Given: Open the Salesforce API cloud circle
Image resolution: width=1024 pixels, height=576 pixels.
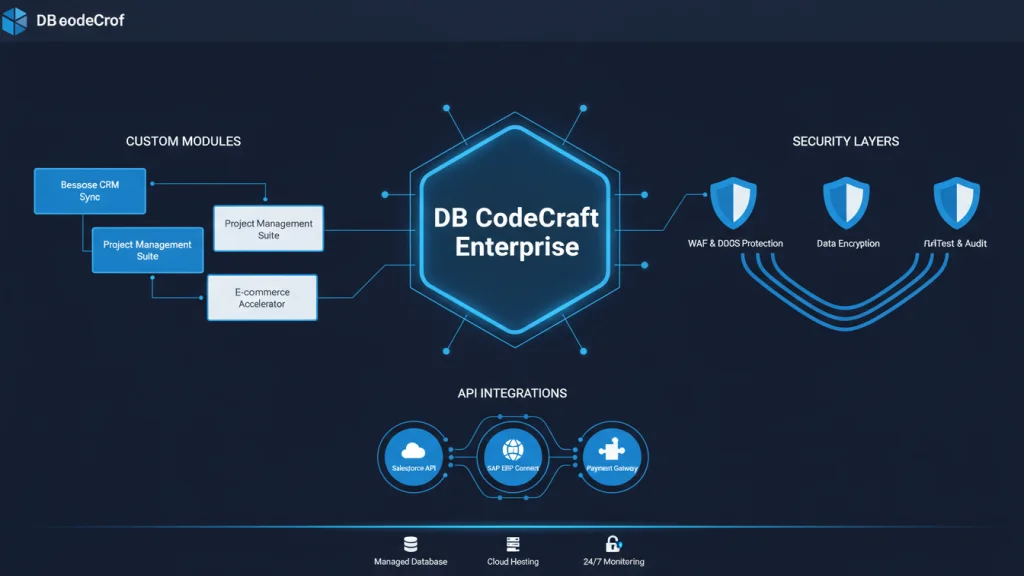Looking at the screenshot, I should pyautogui.click(x=413, y=456).
